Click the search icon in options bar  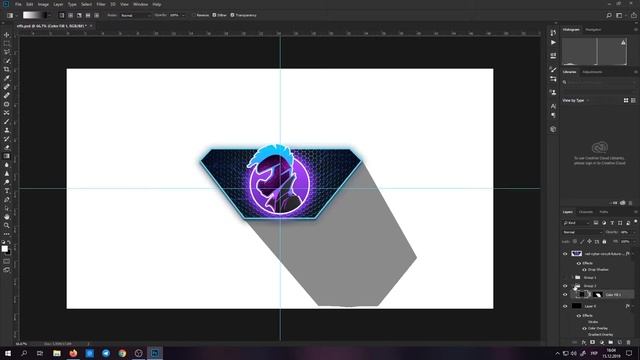point(609,15)
